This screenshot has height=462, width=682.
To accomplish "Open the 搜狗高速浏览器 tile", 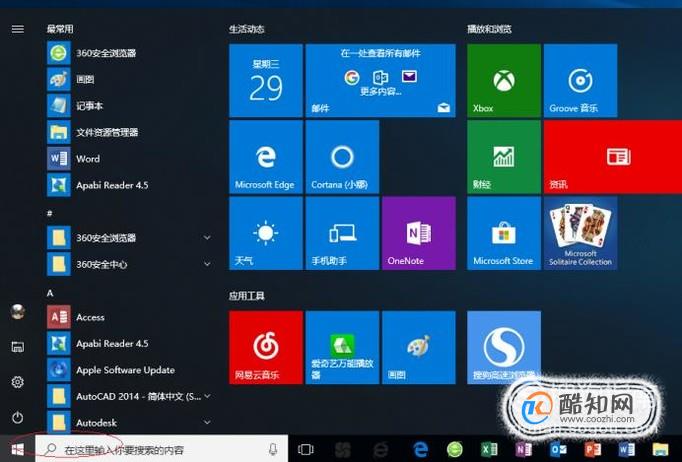I will pyautogui.click(x=504, y=347).
